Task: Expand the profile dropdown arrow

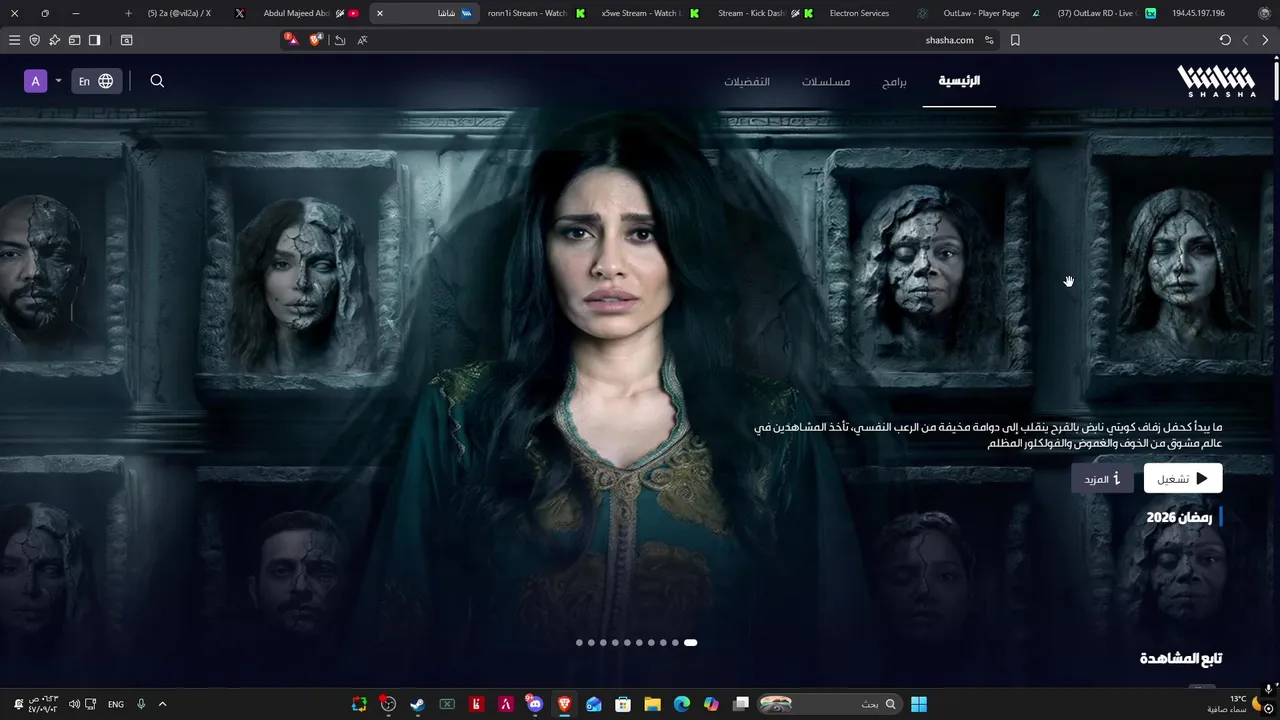Action: 58,81
